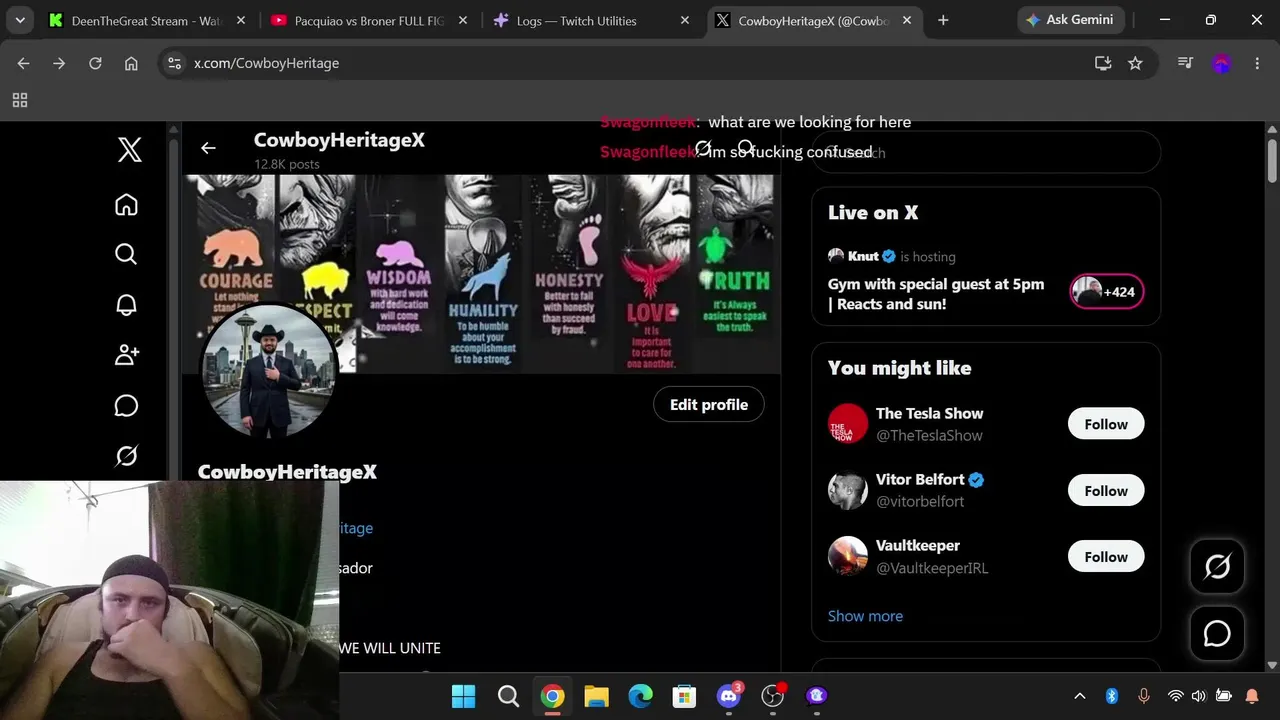Open Windows taskbar search
Viewport: 1280px width, 720px height.
(x=508, y=696)
